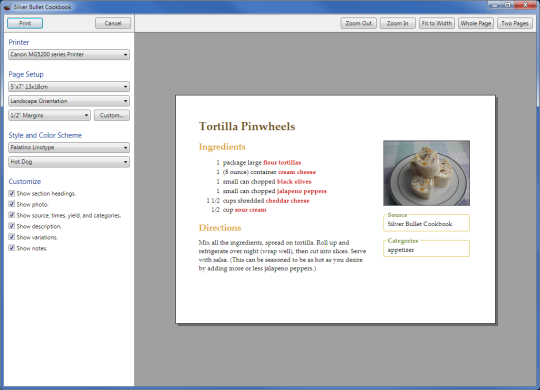Click the Style and Color Scheme label

[45, 135]
